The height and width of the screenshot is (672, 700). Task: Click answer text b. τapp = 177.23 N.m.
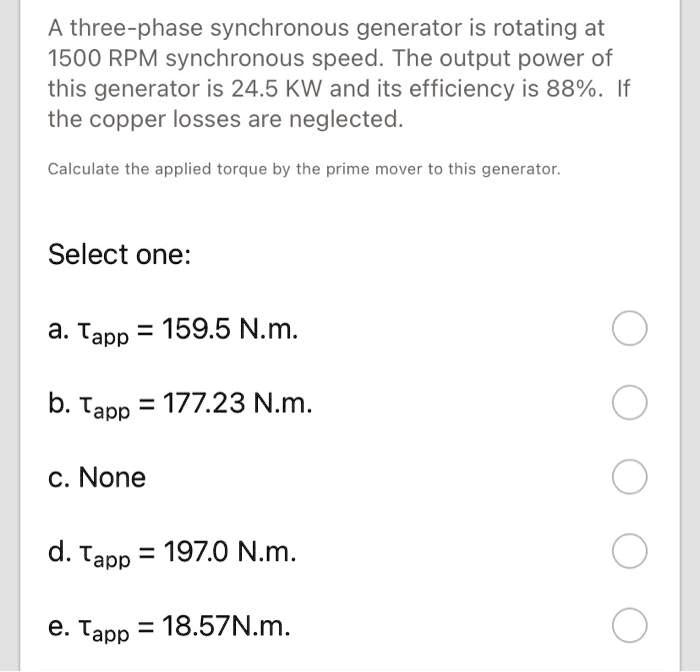(x=180, y=405)
